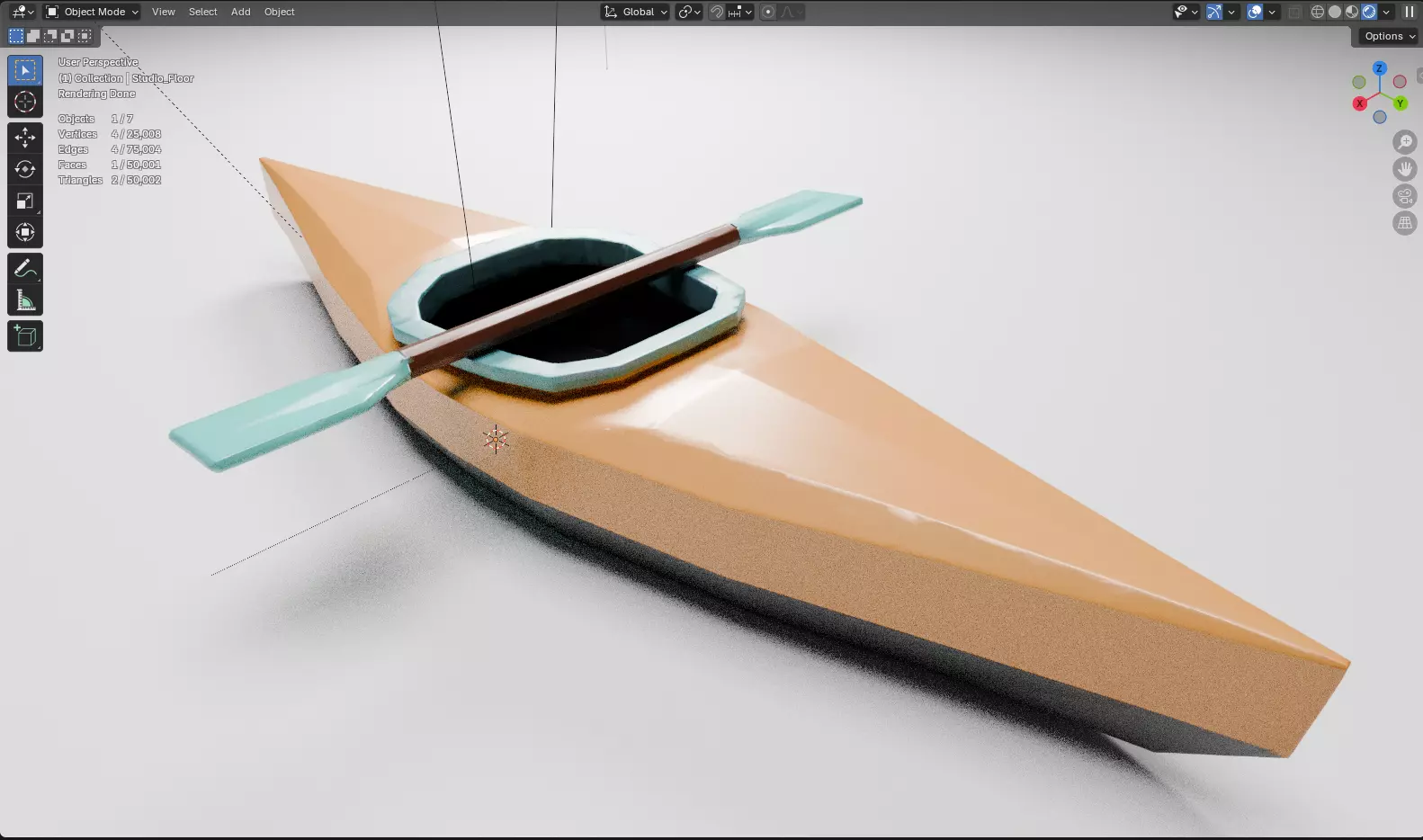1423x840 pixels.
Task: Activate the Cursor tool
Action: [x=25, y=102]
